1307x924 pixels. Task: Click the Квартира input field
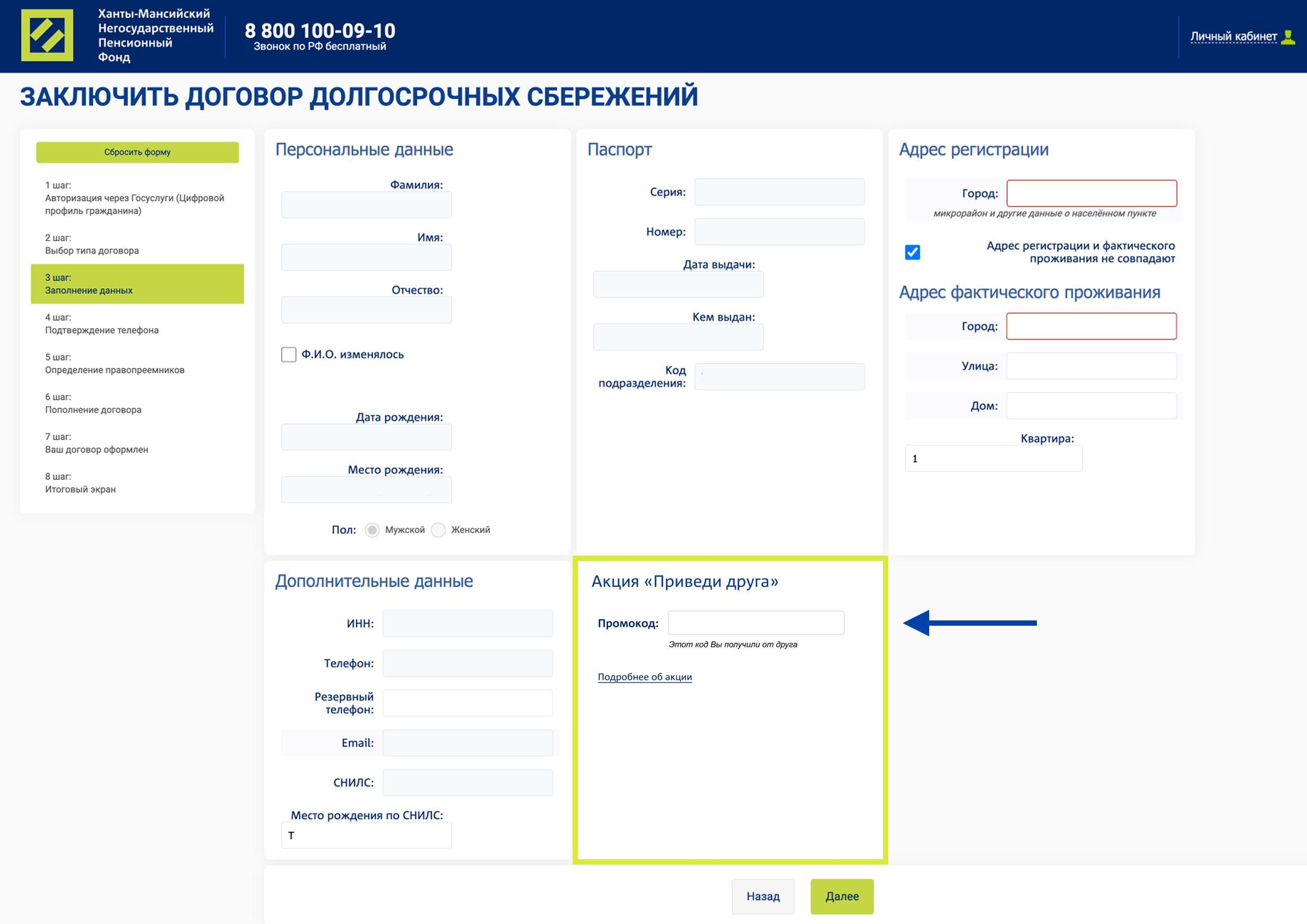pyautogui.click(x=993, y=459)
